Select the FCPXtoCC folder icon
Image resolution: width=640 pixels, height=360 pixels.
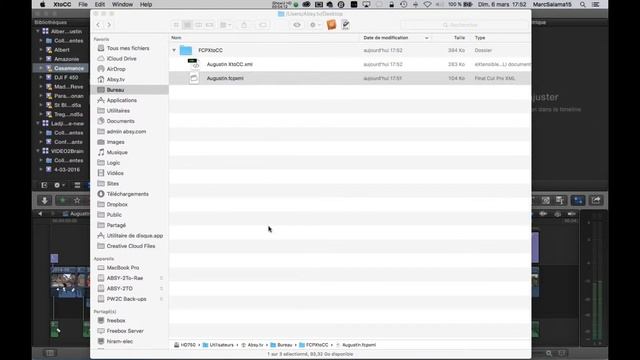click(x=186, y=50)
